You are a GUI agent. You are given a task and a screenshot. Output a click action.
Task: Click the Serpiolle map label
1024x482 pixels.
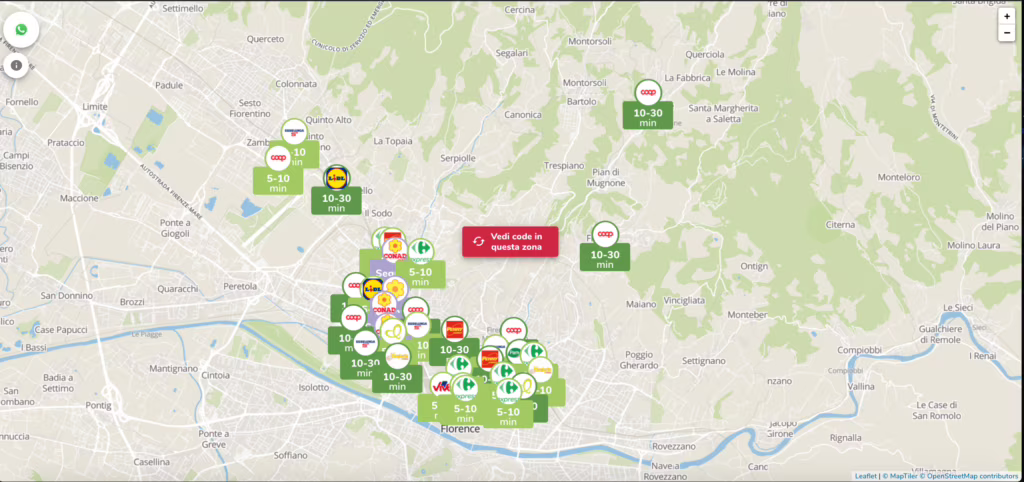456,159
